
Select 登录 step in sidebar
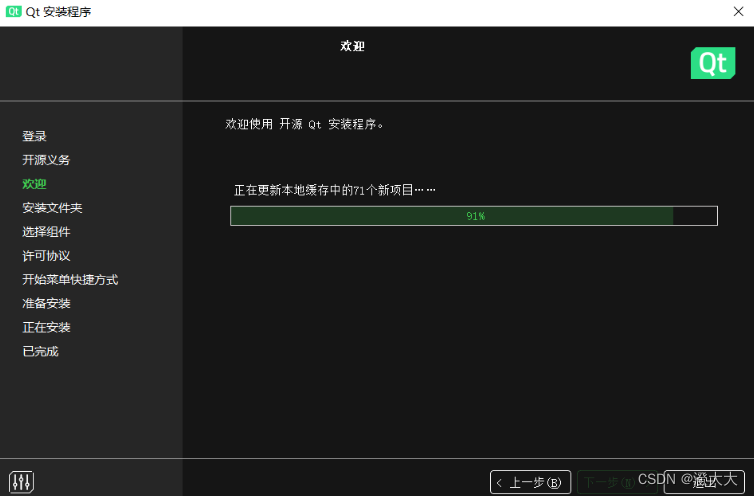point(34,136)
